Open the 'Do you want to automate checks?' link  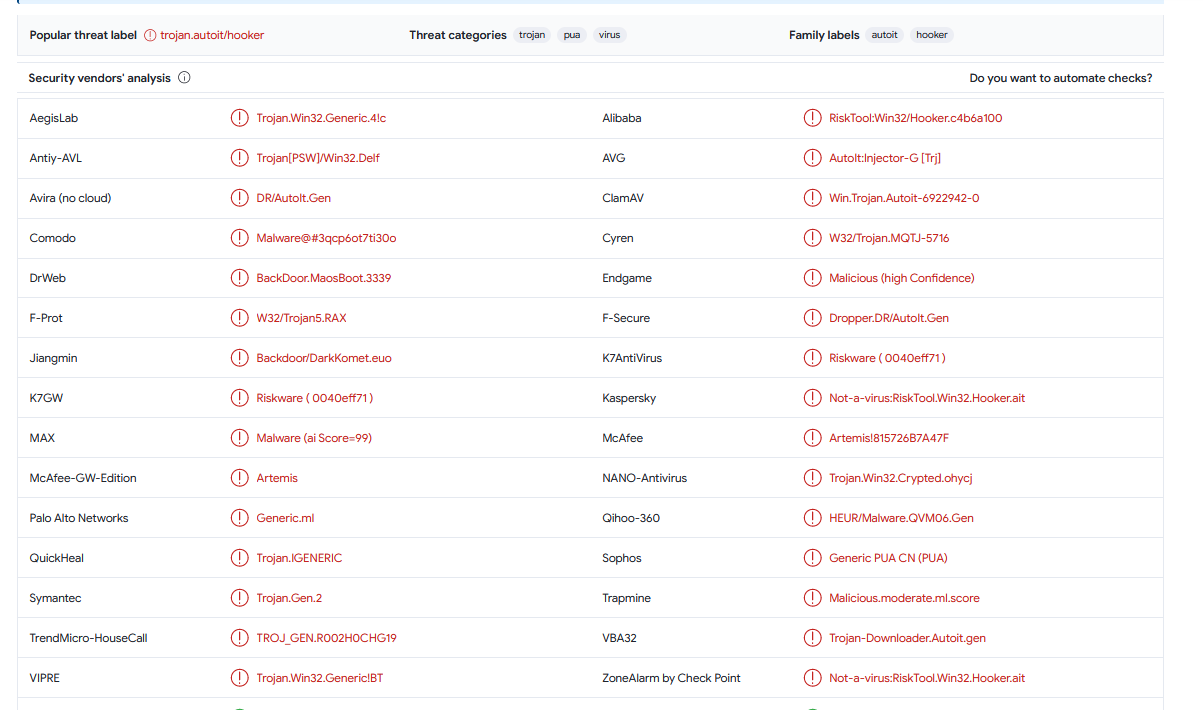[1060, 78]
